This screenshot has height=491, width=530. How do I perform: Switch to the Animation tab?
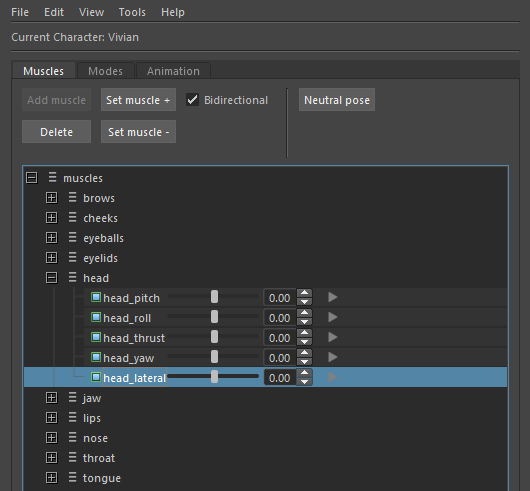coord(173,71)
